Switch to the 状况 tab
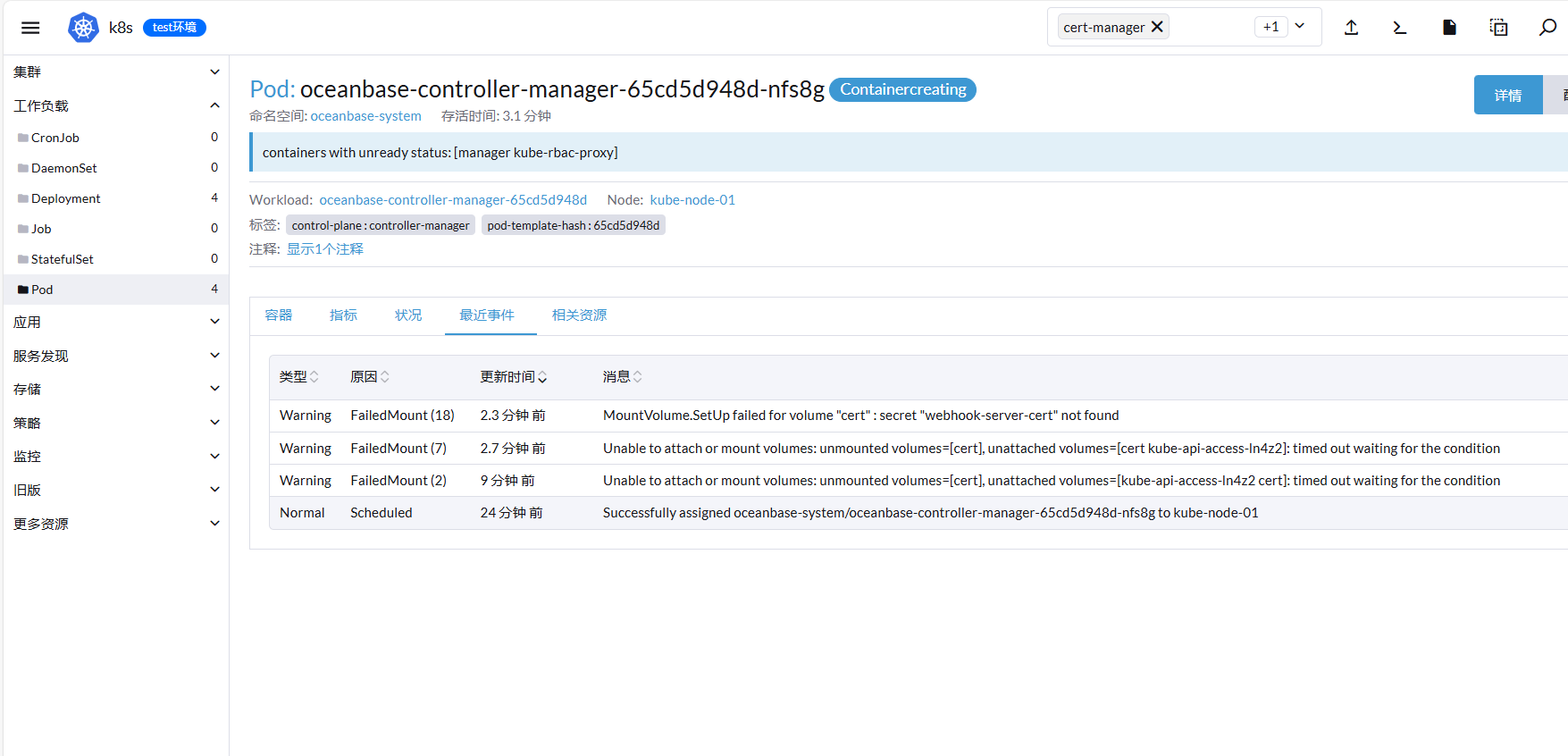This screenshot has width=1568, height=756. click(408, 315)
